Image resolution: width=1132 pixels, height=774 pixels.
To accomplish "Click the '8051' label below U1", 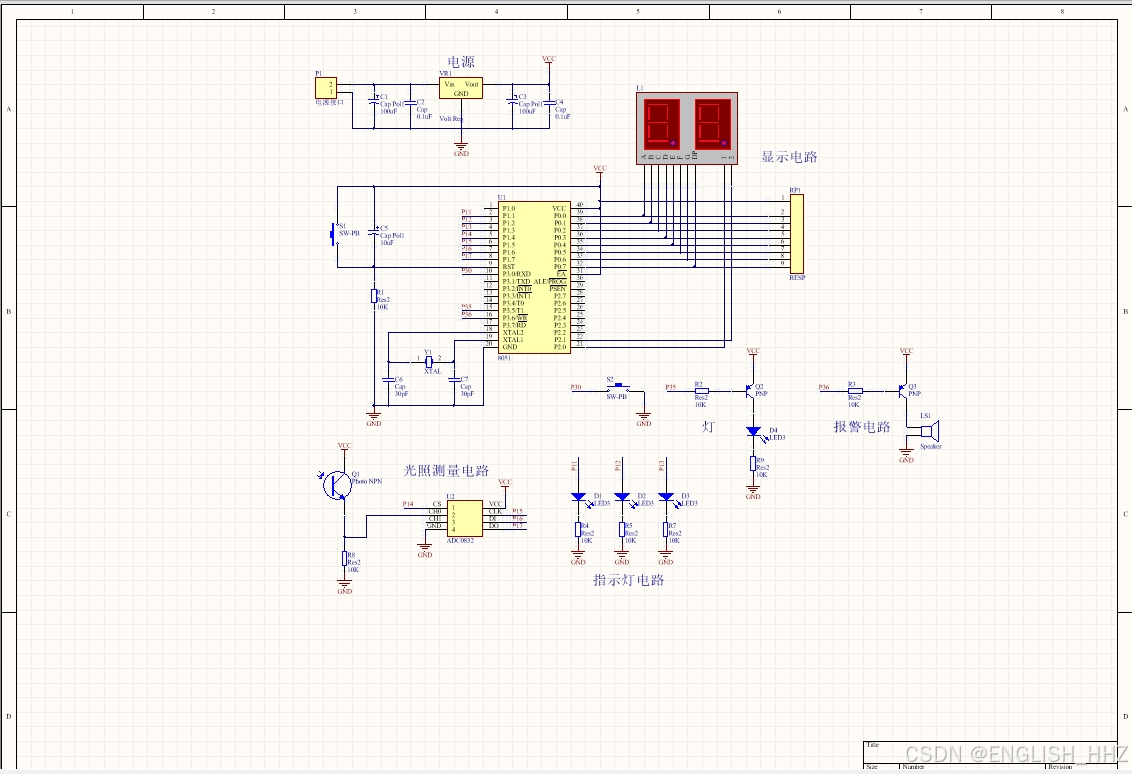I will coord(504,358).
